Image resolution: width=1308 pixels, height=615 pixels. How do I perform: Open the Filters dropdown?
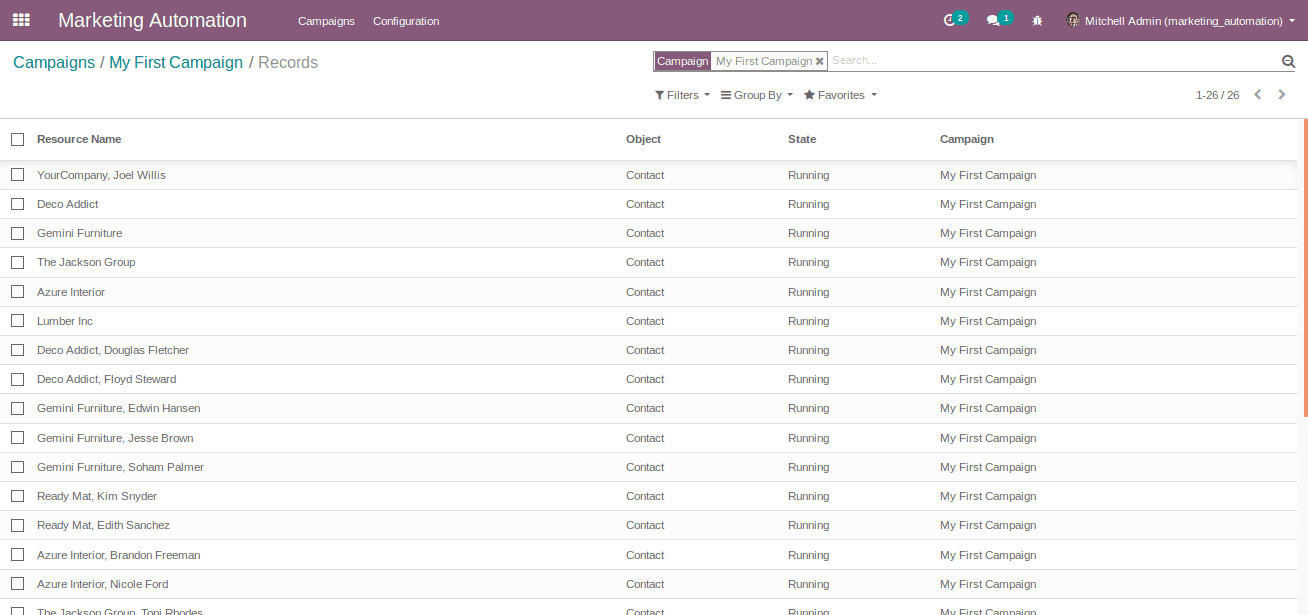click(x=682, y=95)
